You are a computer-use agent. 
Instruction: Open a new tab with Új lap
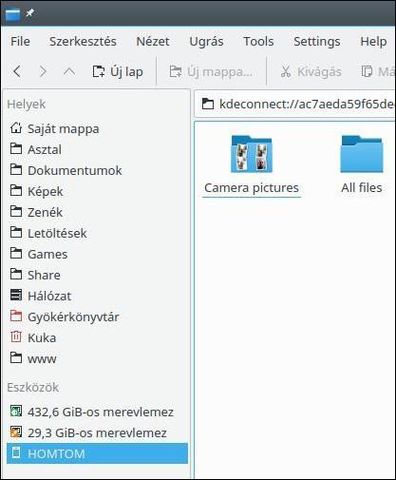tap(117, 71)
